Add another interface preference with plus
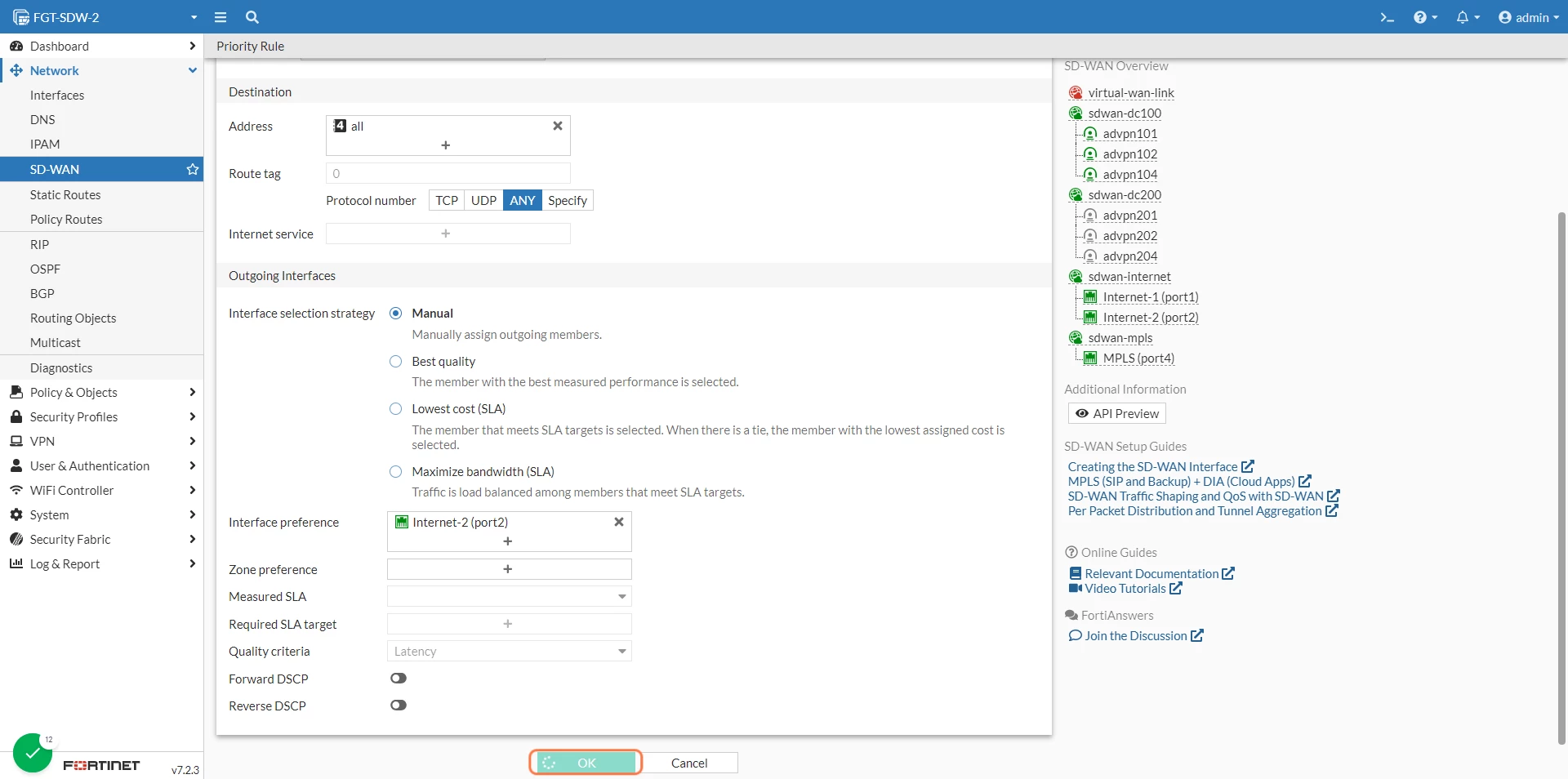 tap(508, 541)
